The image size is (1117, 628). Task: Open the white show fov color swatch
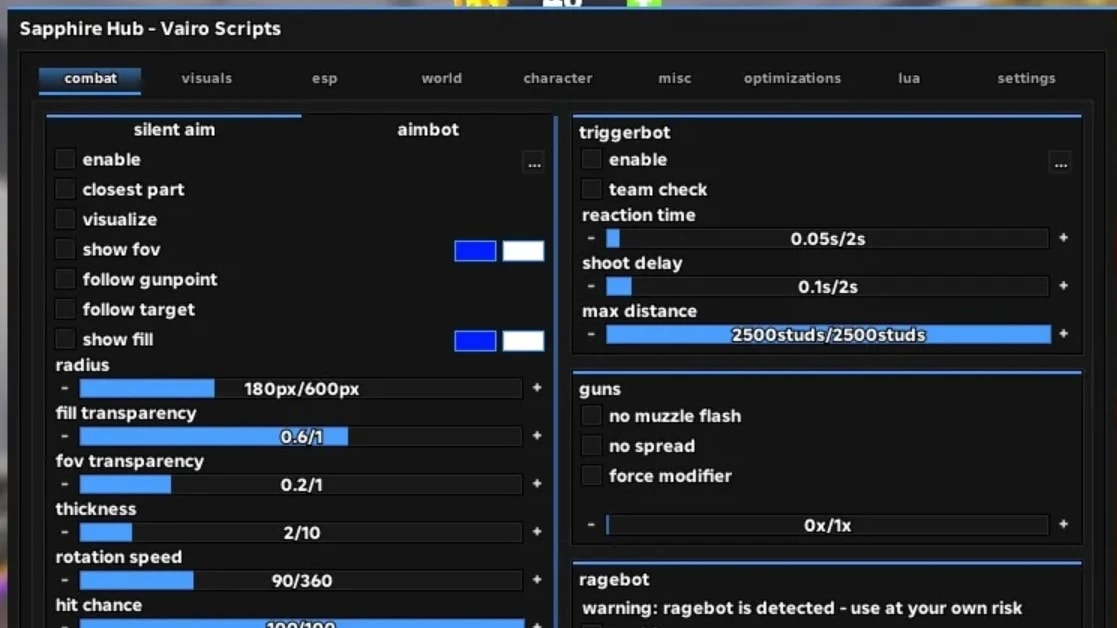click(x=524, y=251)
